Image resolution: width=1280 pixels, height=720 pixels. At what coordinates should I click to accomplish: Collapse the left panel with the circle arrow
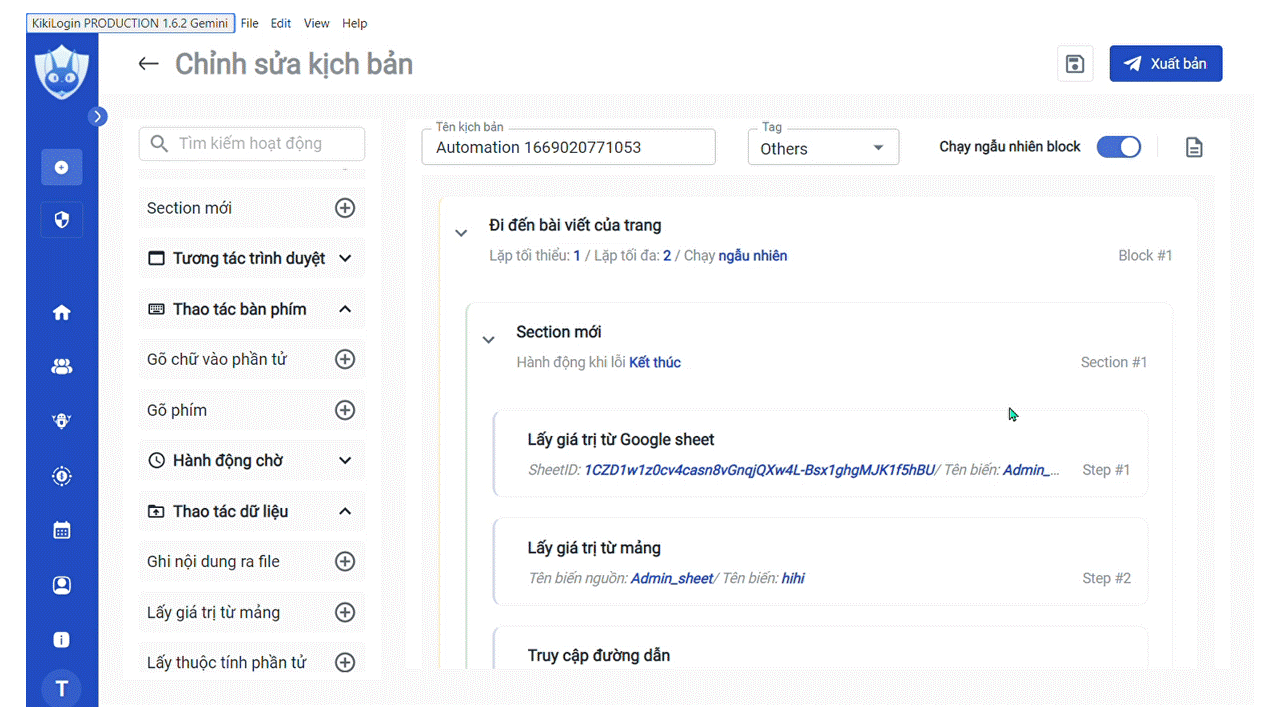point(97,116)
